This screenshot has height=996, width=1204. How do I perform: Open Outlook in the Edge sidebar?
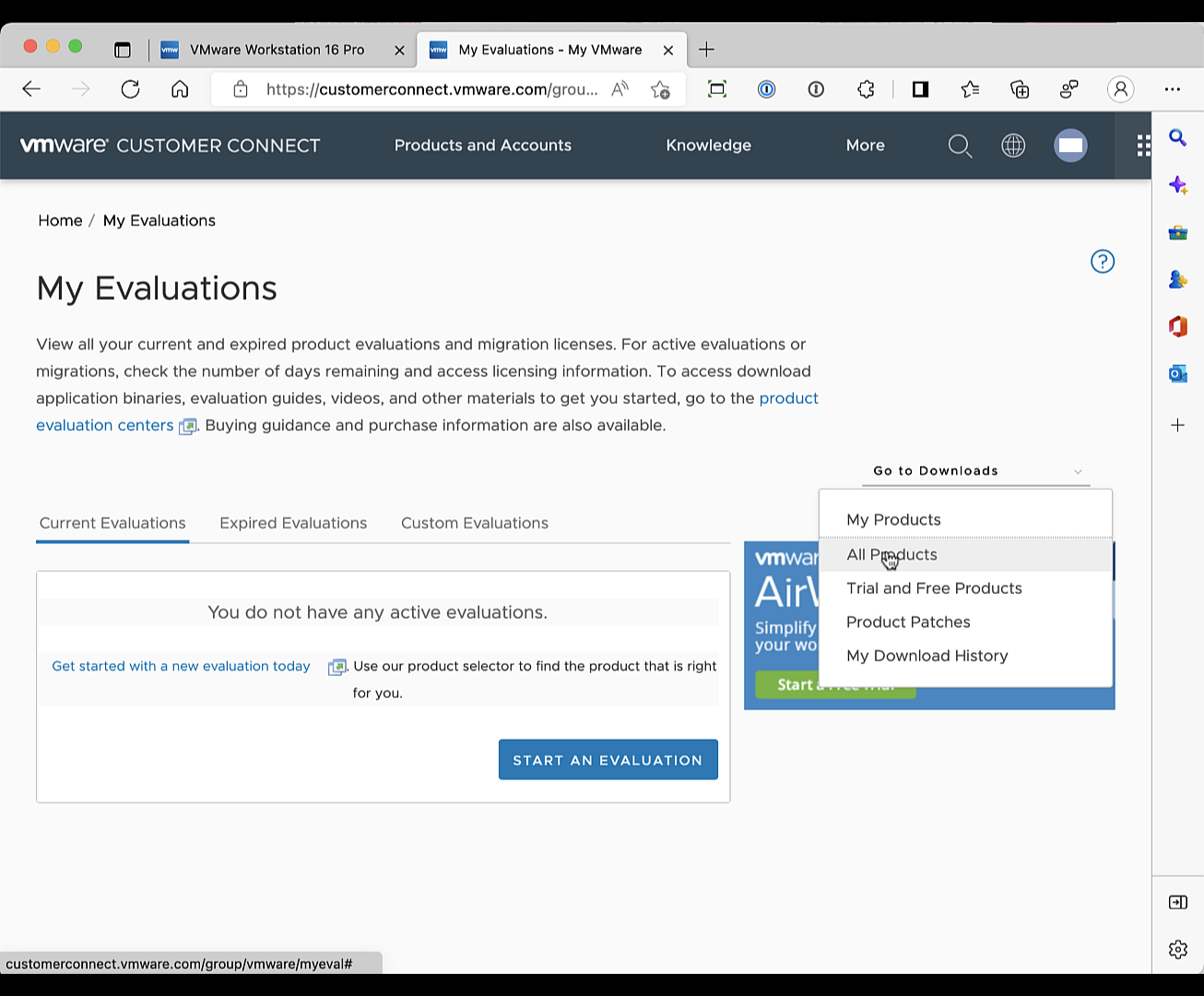point(1177,373)
